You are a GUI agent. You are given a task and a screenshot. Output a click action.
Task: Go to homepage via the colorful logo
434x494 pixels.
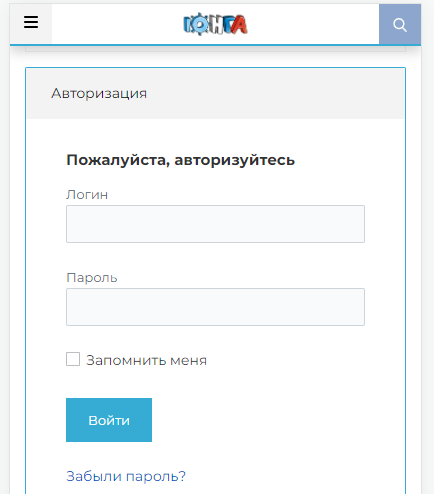[x=215, y=24]
